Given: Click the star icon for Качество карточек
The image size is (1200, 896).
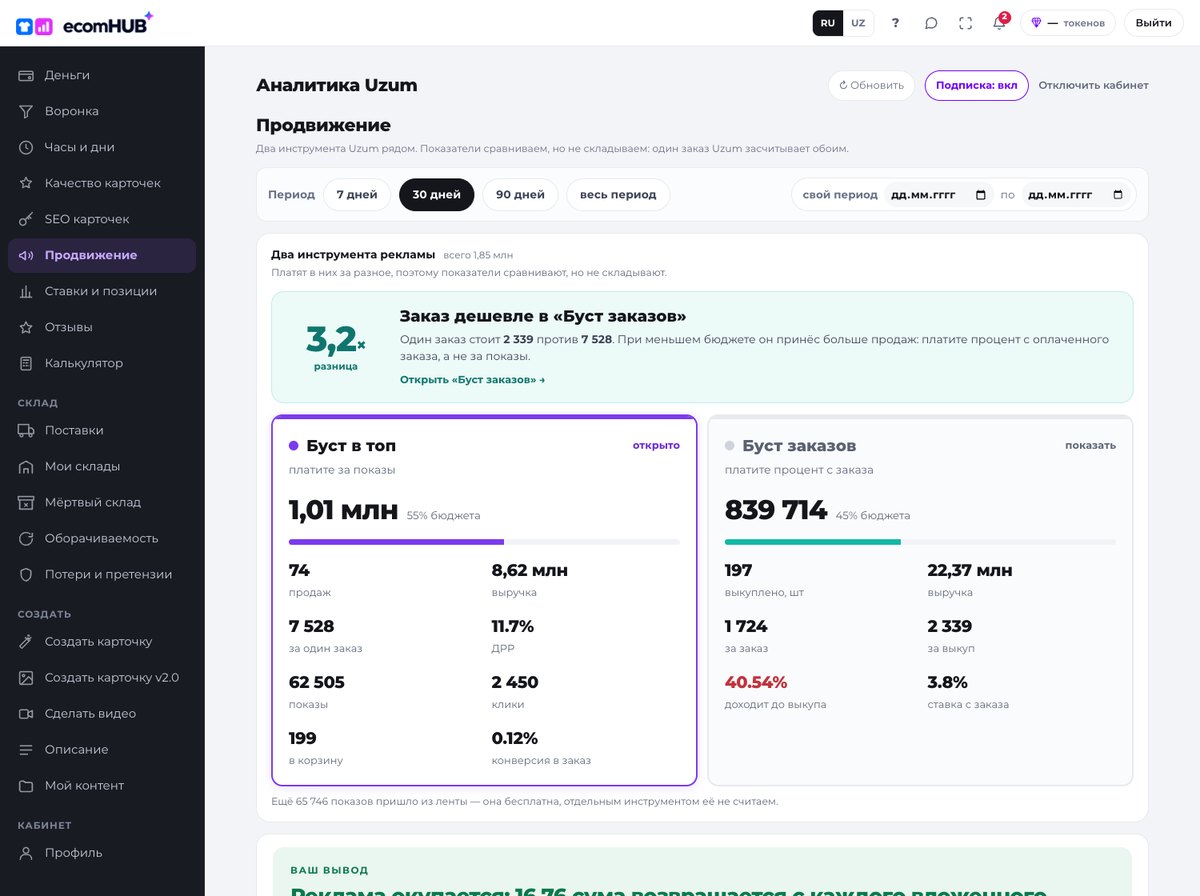Looking at the screenshot, I should click(x=26, y=183).
